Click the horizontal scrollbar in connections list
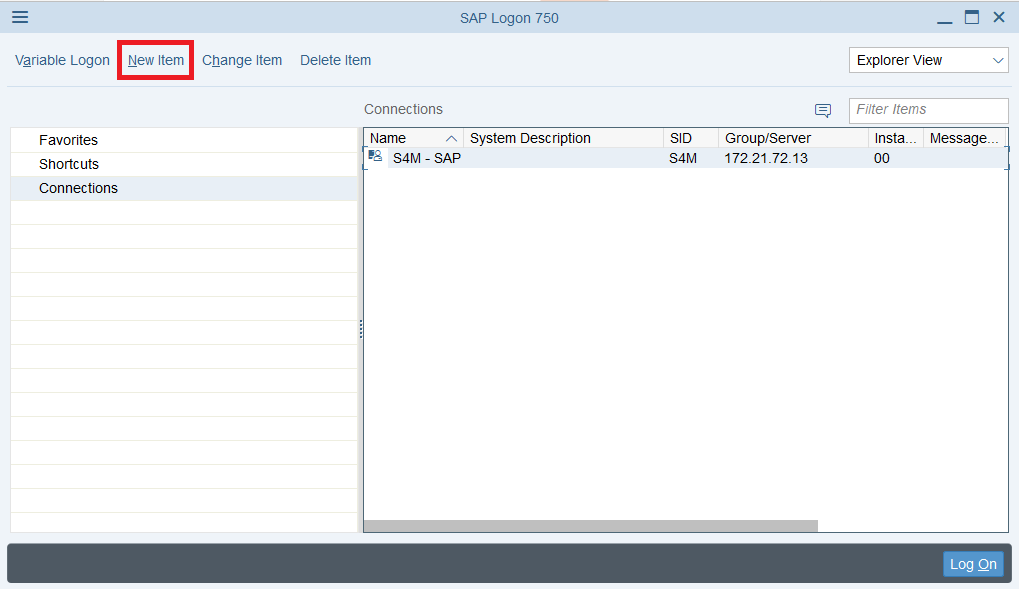Viewport: 1019px width, 589px height. tap(591, 525)
